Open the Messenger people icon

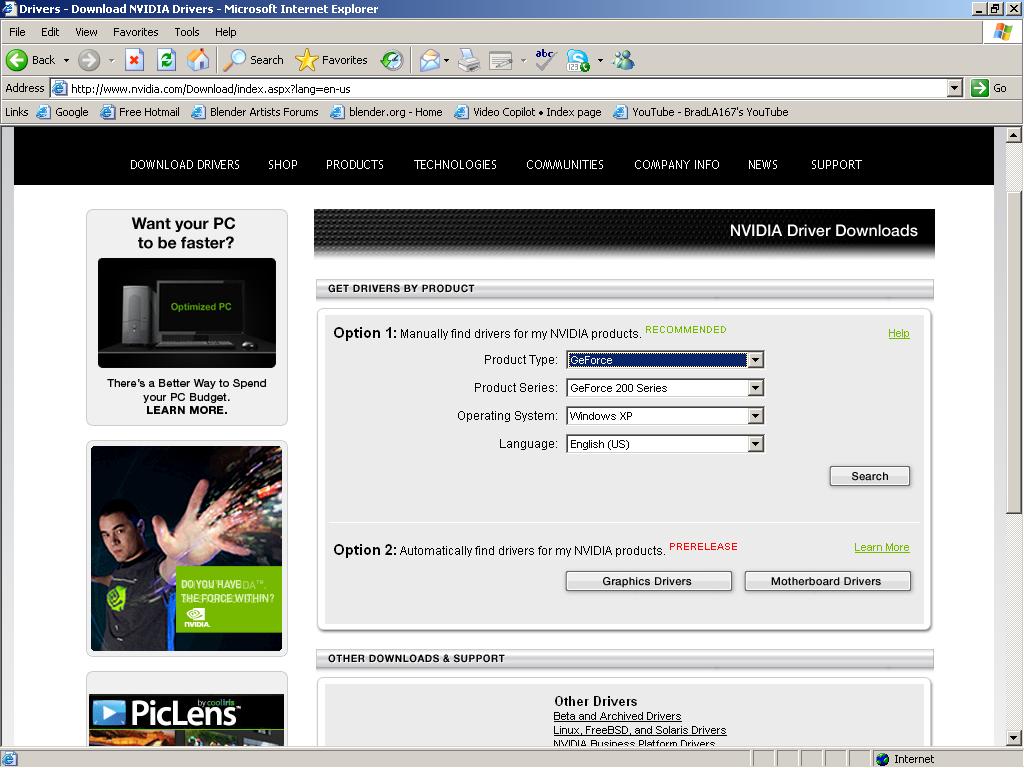point(624,60)
